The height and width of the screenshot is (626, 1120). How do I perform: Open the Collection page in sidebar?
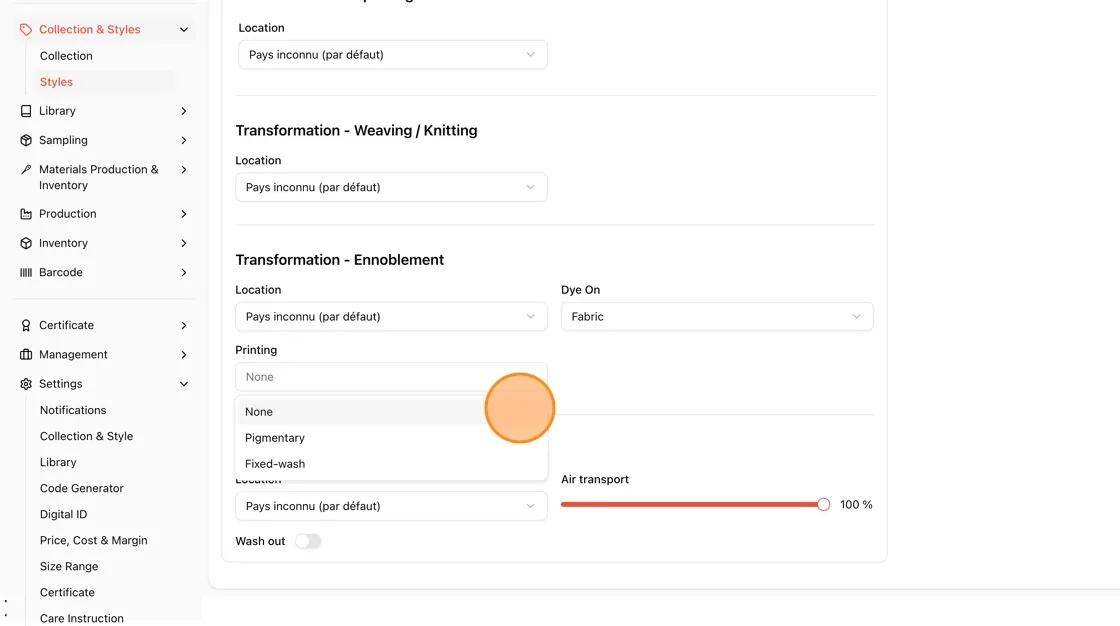66,56
